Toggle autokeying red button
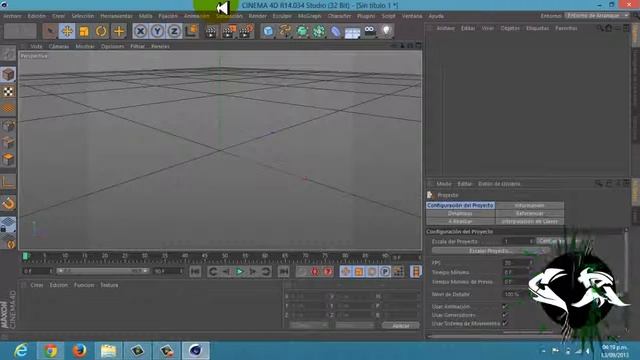The image size is (640, 360). coord(315,271)
